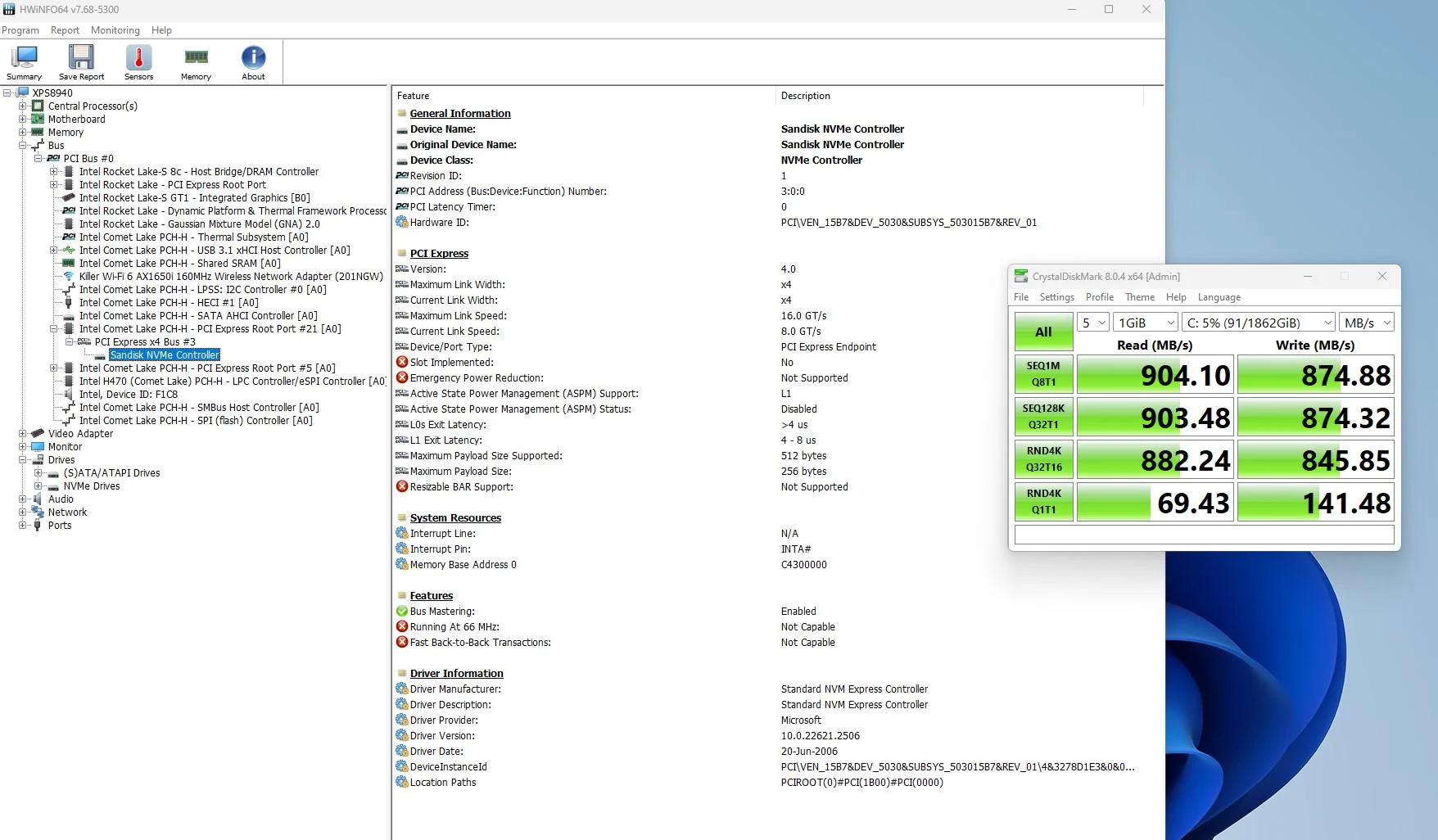Click the red X icon beside Slot Implemented

(402, 362)
